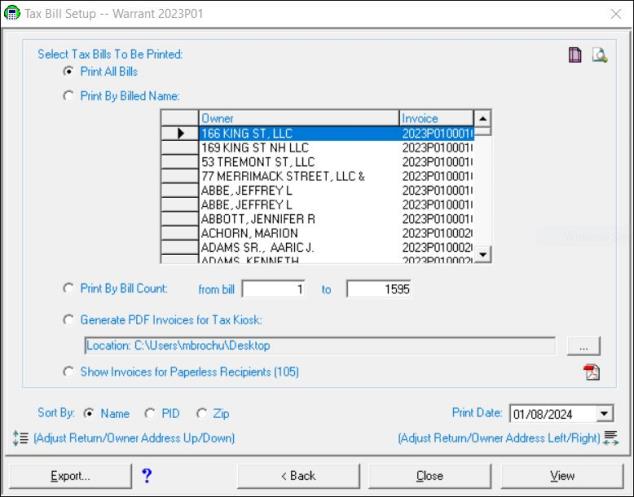Enable Generate PDF Invoices for Tax Kiosk
Viewport: 634px width, 497px height.
[x=68, y=320]
